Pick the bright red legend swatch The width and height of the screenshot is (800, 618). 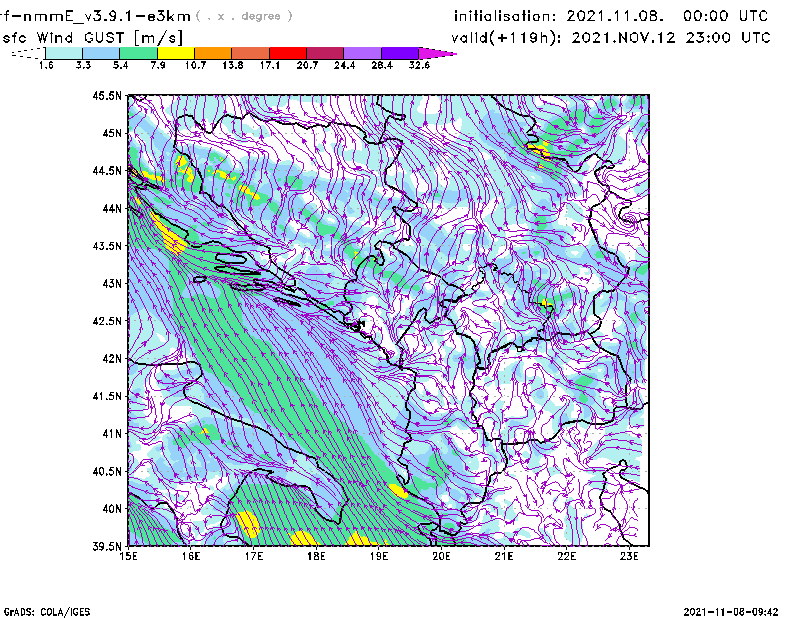pos(287,53)
